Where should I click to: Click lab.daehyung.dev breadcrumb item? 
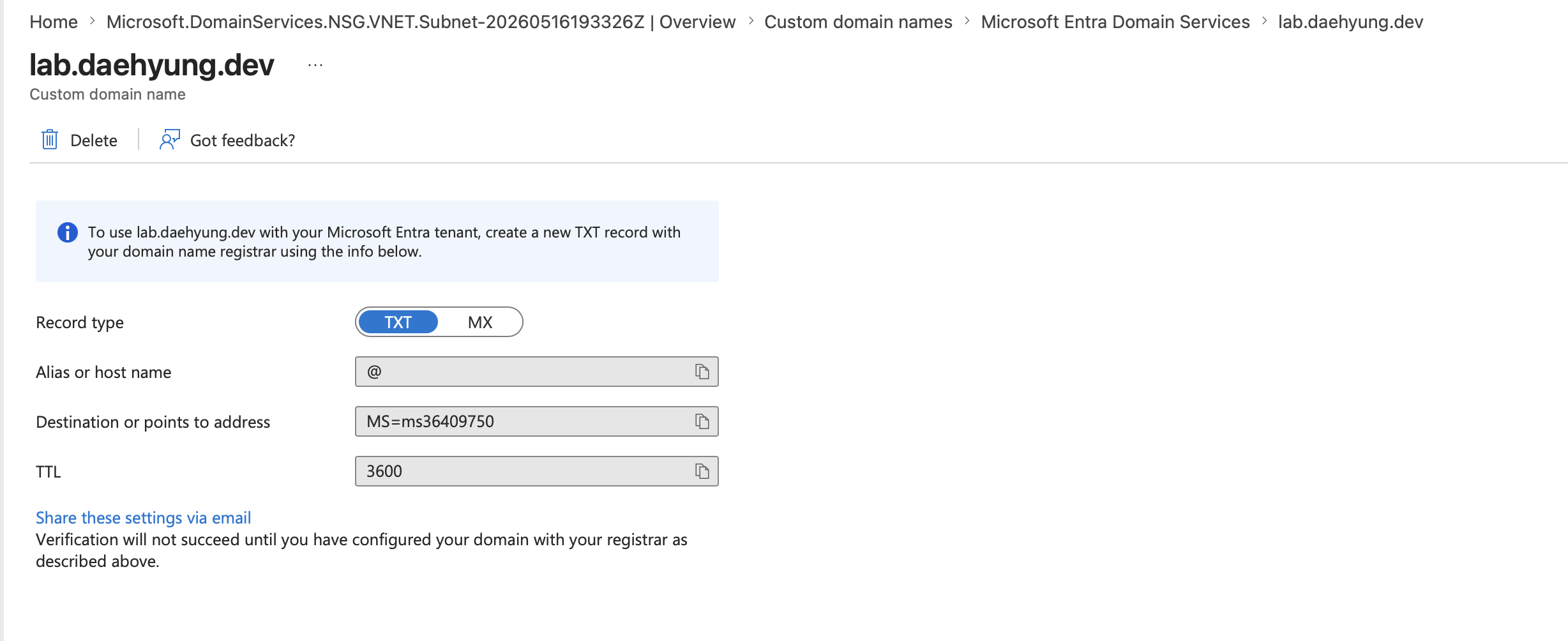pos(1350,22)
